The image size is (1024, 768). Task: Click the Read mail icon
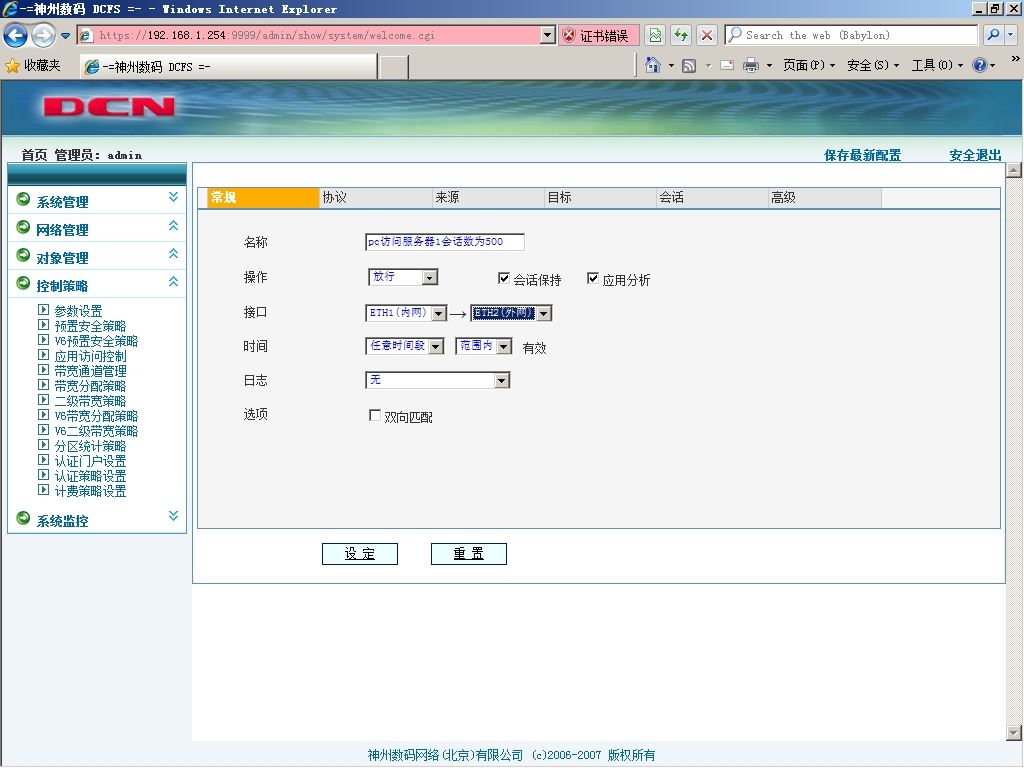(x=727, y=65)
